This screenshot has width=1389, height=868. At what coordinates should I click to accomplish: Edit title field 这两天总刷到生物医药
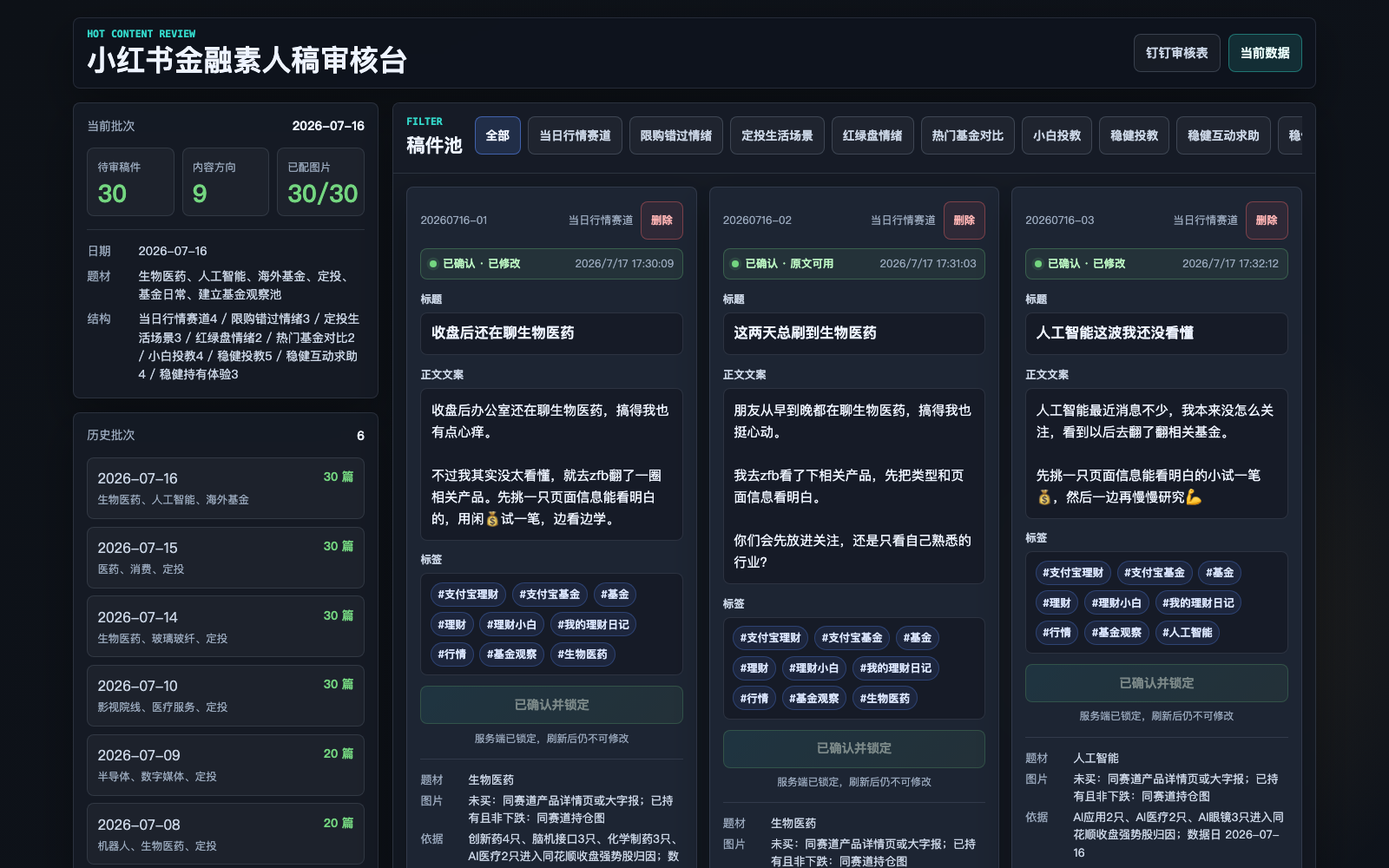(853, 333)
